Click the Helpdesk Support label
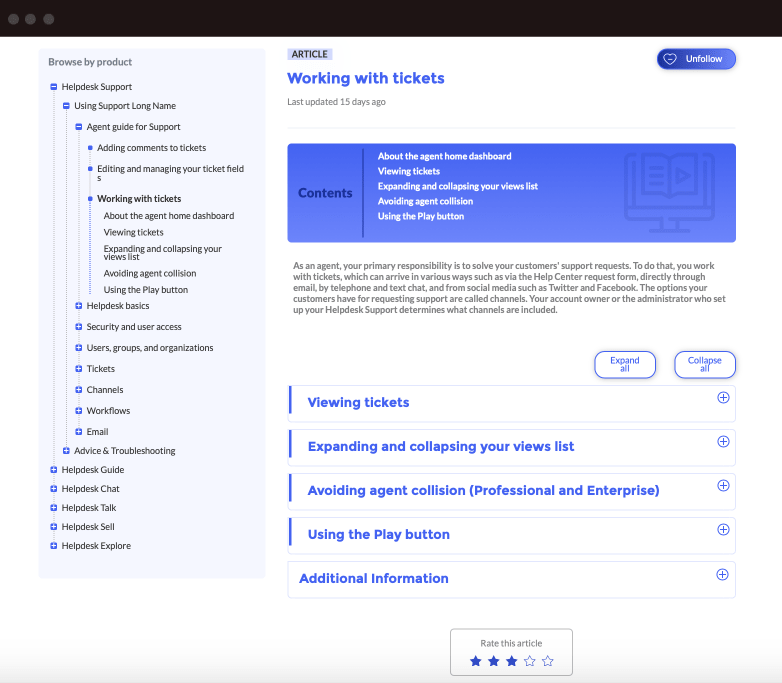 pos(97,87)
